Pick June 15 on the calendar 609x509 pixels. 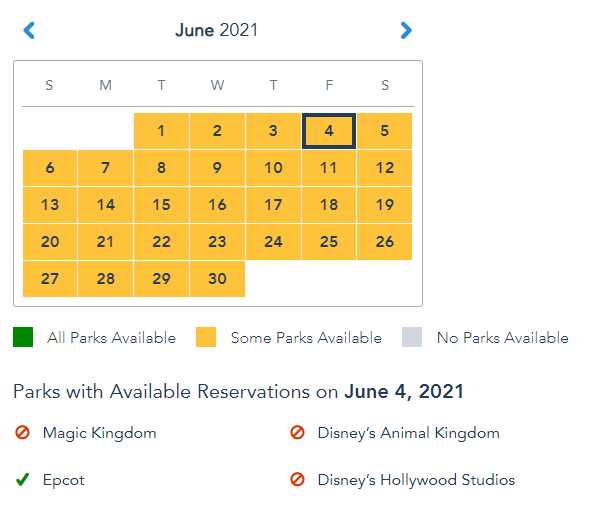click(x=161, y=205)
